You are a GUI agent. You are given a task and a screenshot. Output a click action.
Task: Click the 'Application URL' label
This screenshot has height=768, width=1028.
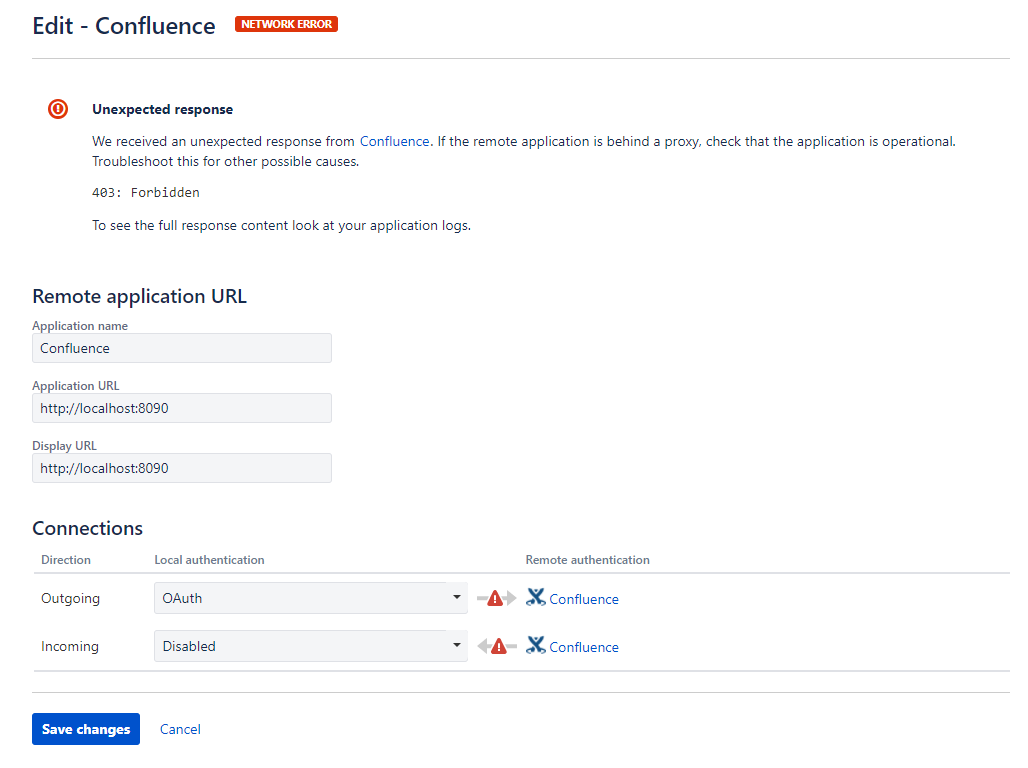point(75,386)
